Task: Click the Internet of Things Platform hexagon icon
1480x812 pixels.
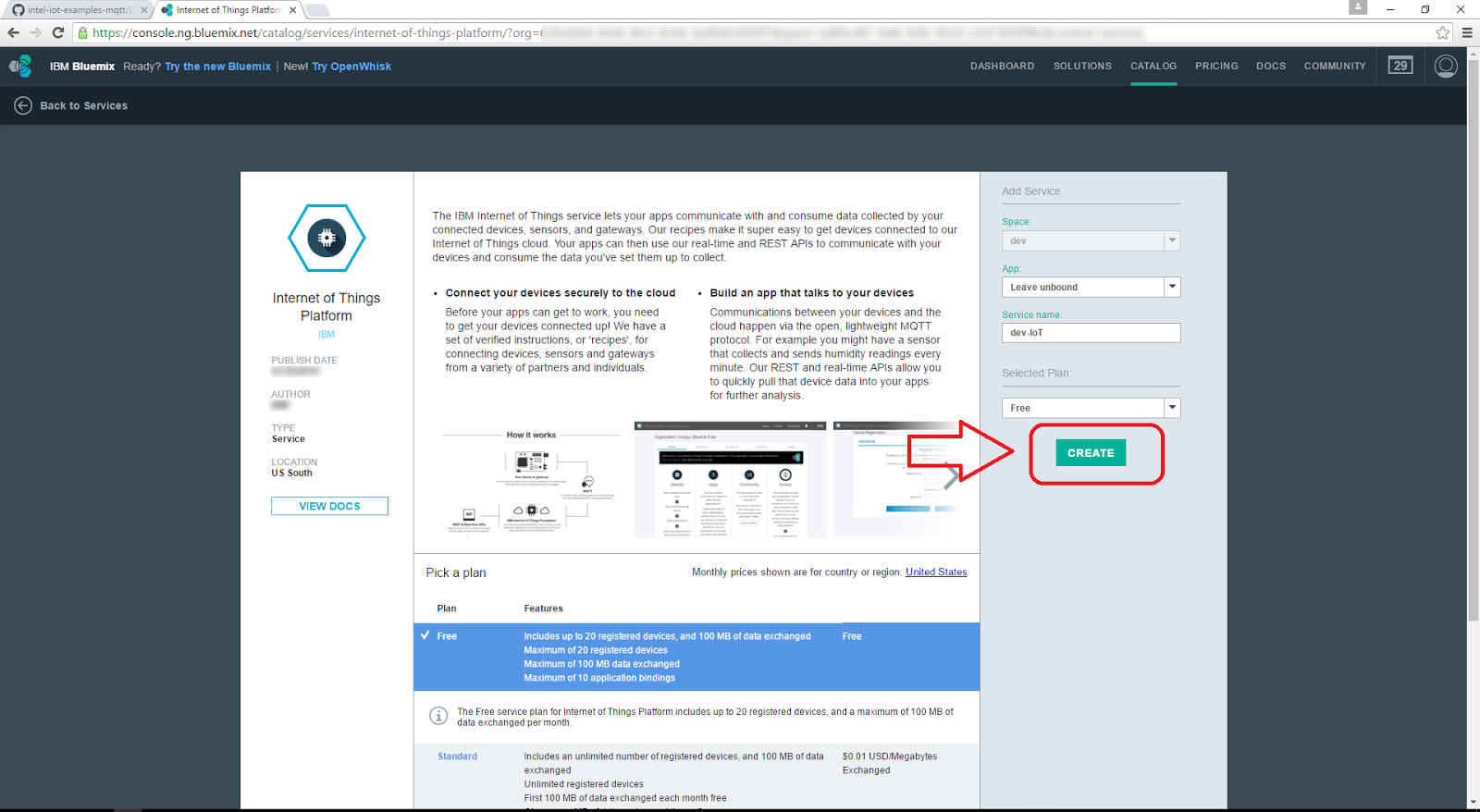Action: [x=327, y=238]
